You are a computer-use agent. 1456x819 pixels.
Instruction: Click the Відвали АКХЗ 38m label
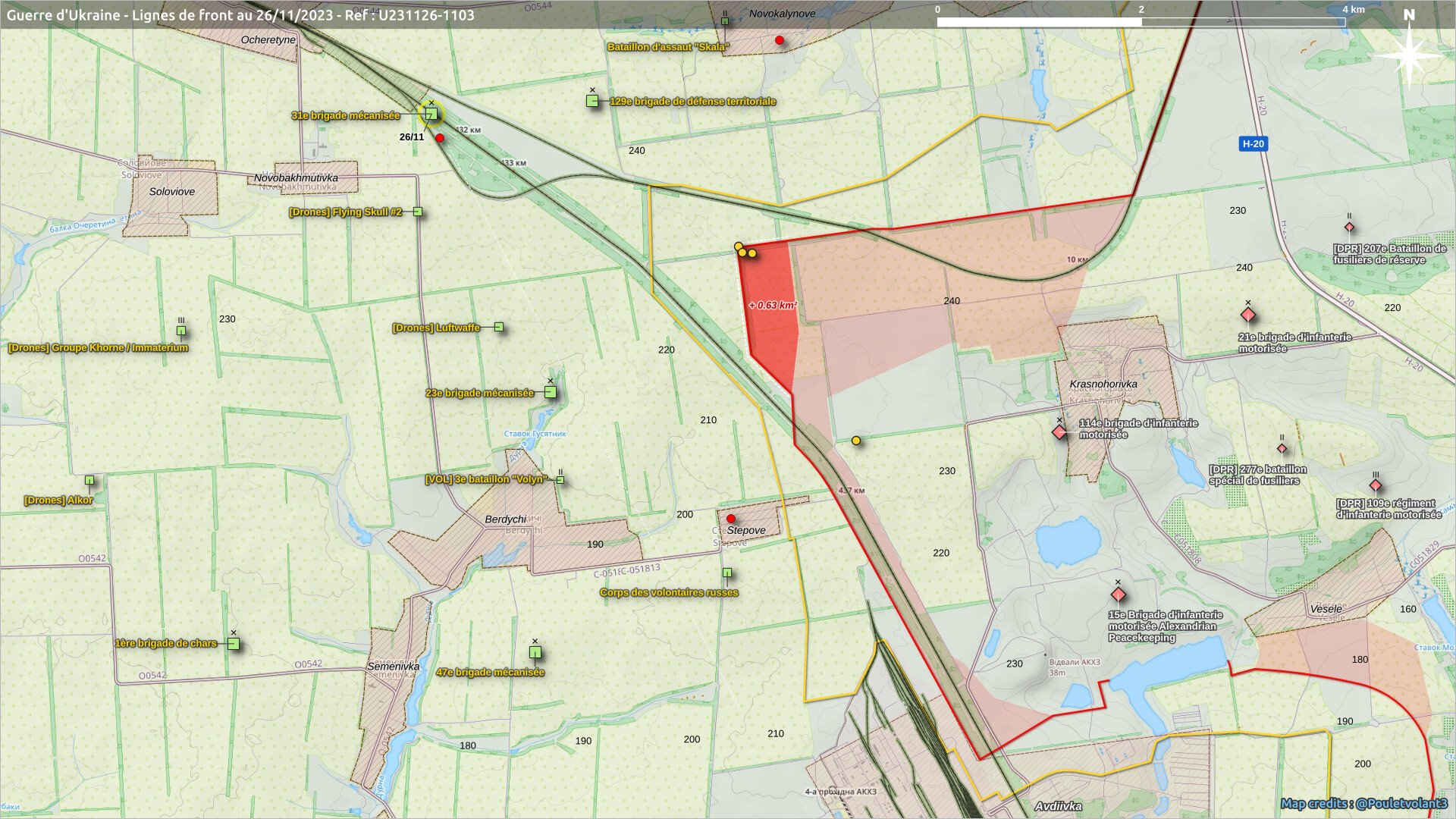tap(1074, 667)
